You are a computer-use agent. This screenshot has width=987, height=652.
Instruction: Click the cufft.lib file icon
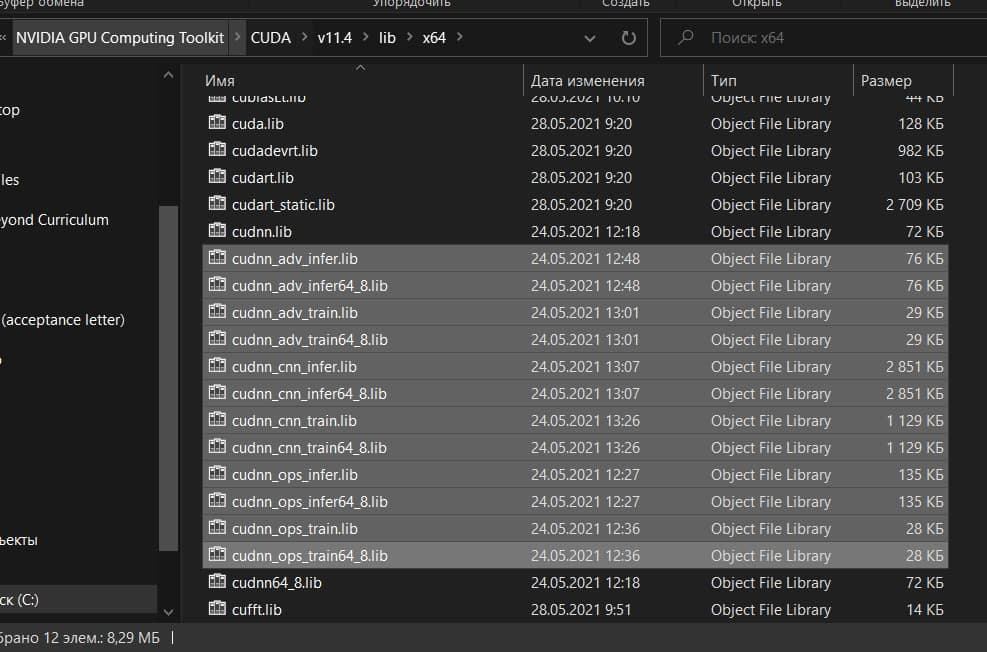217,609
